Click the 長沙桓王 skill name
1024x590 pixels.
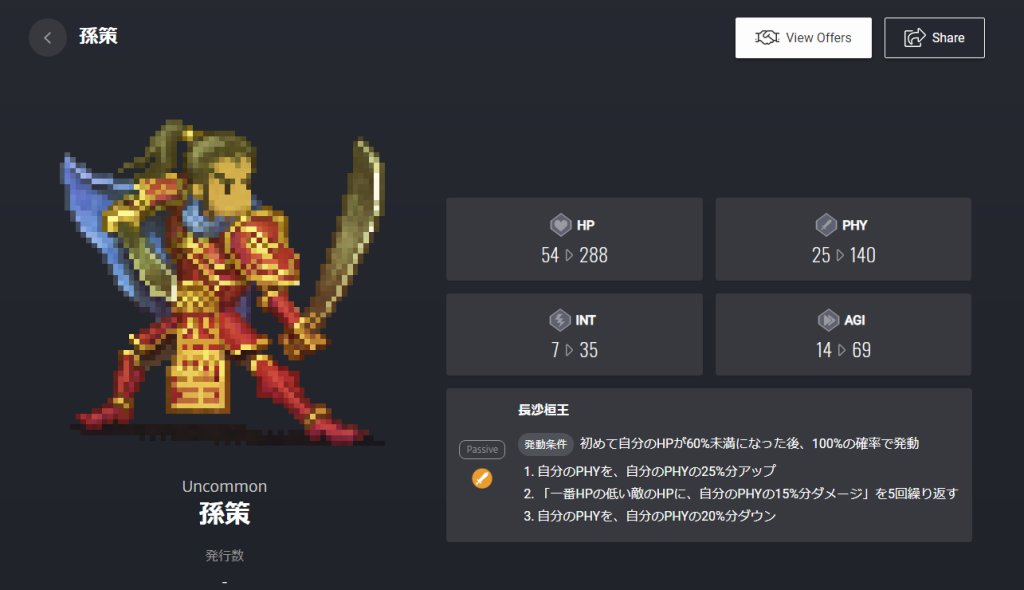tap(543, 410)
